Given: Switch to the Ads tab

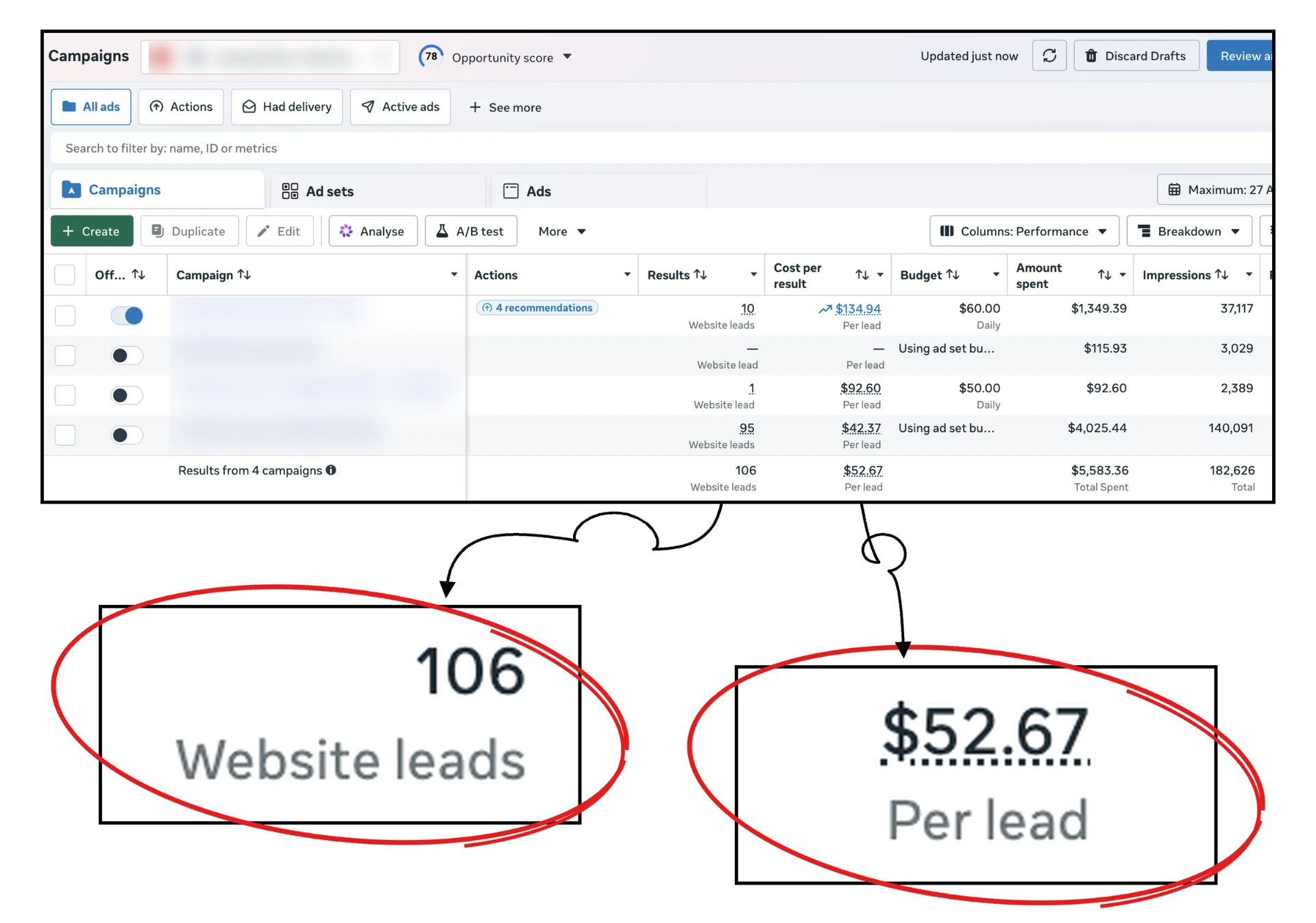Looking at the screenshot, I should (599, 191).
